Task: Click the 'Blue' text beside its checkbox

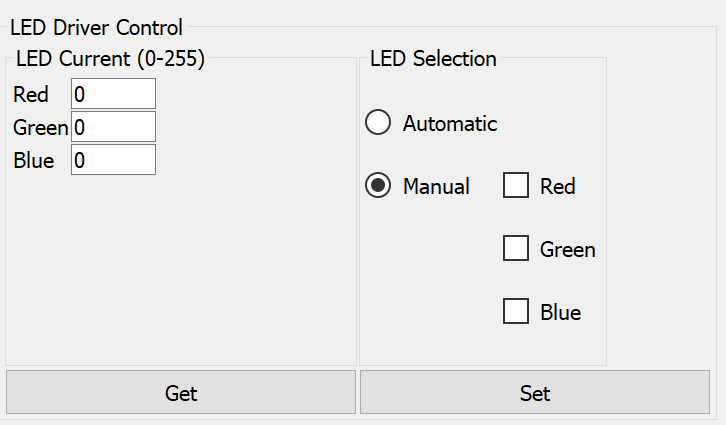Action: pyautogui.click(x=561, y=313)
